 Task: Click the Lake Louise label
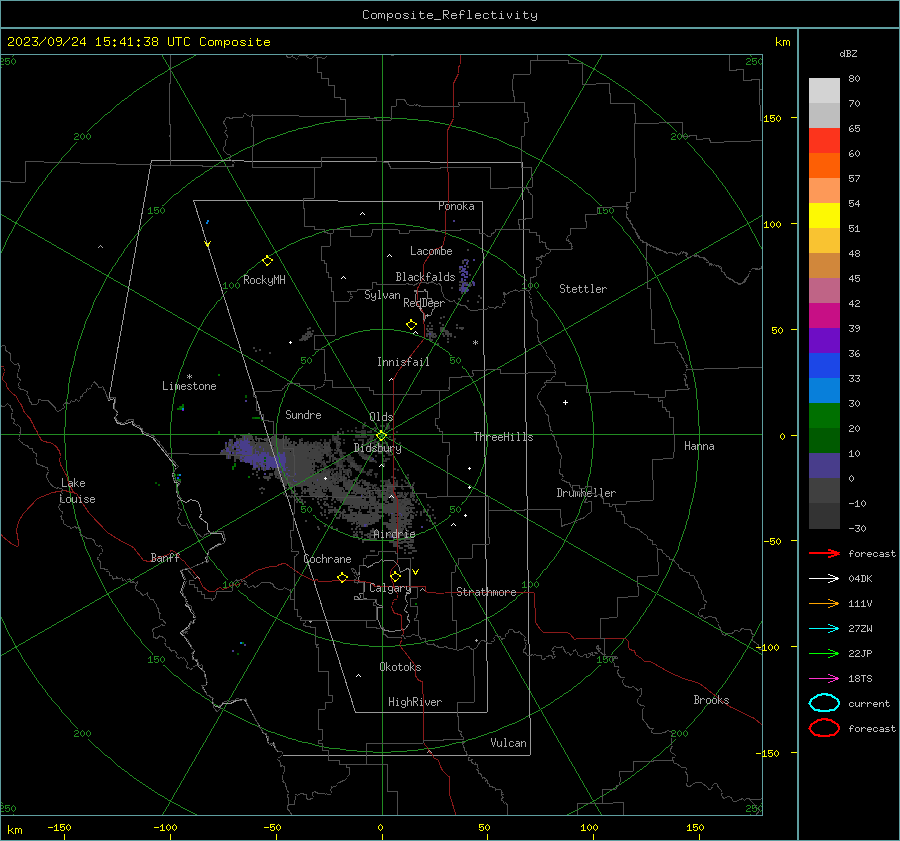[77, 491]
